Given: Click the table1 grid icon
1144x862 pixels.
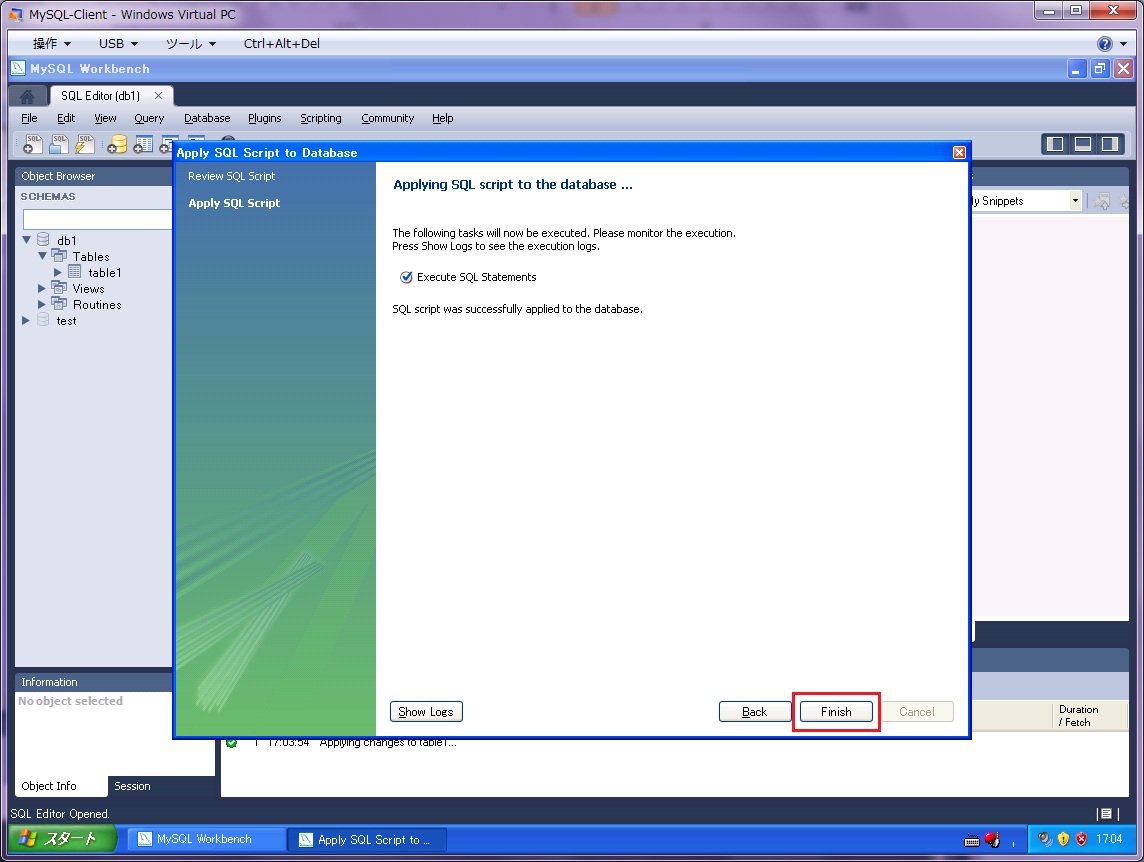Looking at the screenshot, I should 74,272.
